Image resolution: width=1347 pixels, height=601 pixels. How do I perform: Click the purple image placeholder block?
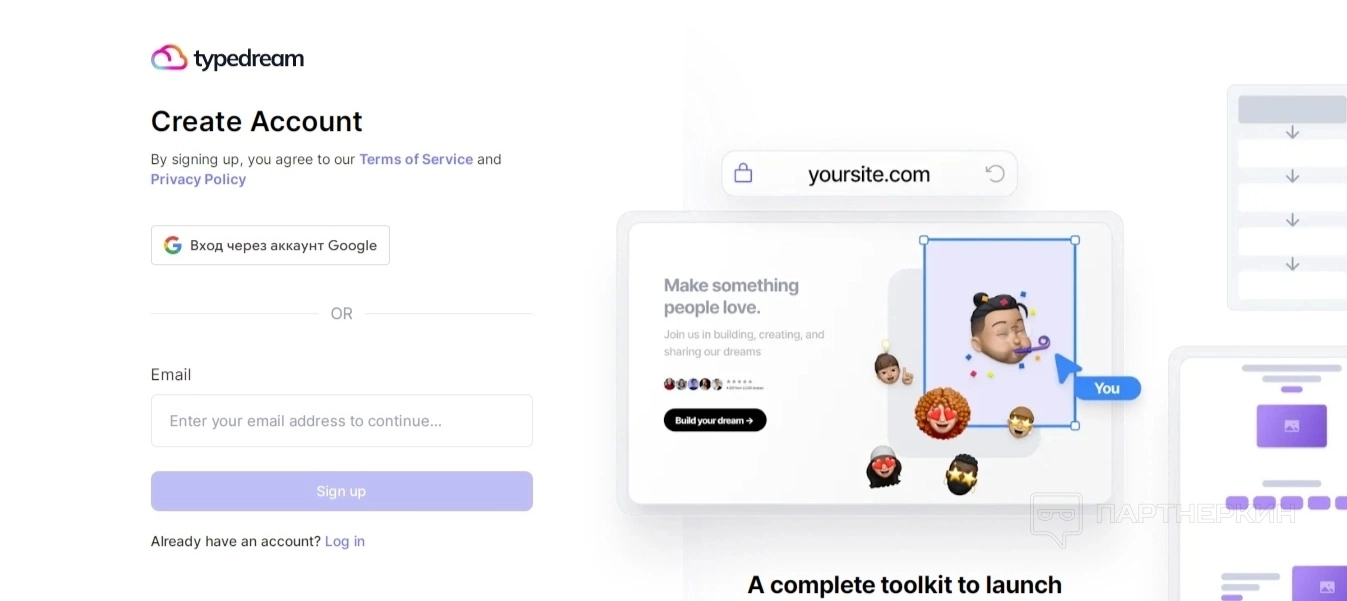point(1291,426)
